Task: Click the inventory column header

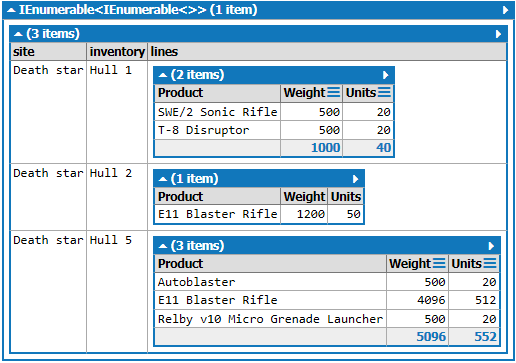Action: [117, 52]
